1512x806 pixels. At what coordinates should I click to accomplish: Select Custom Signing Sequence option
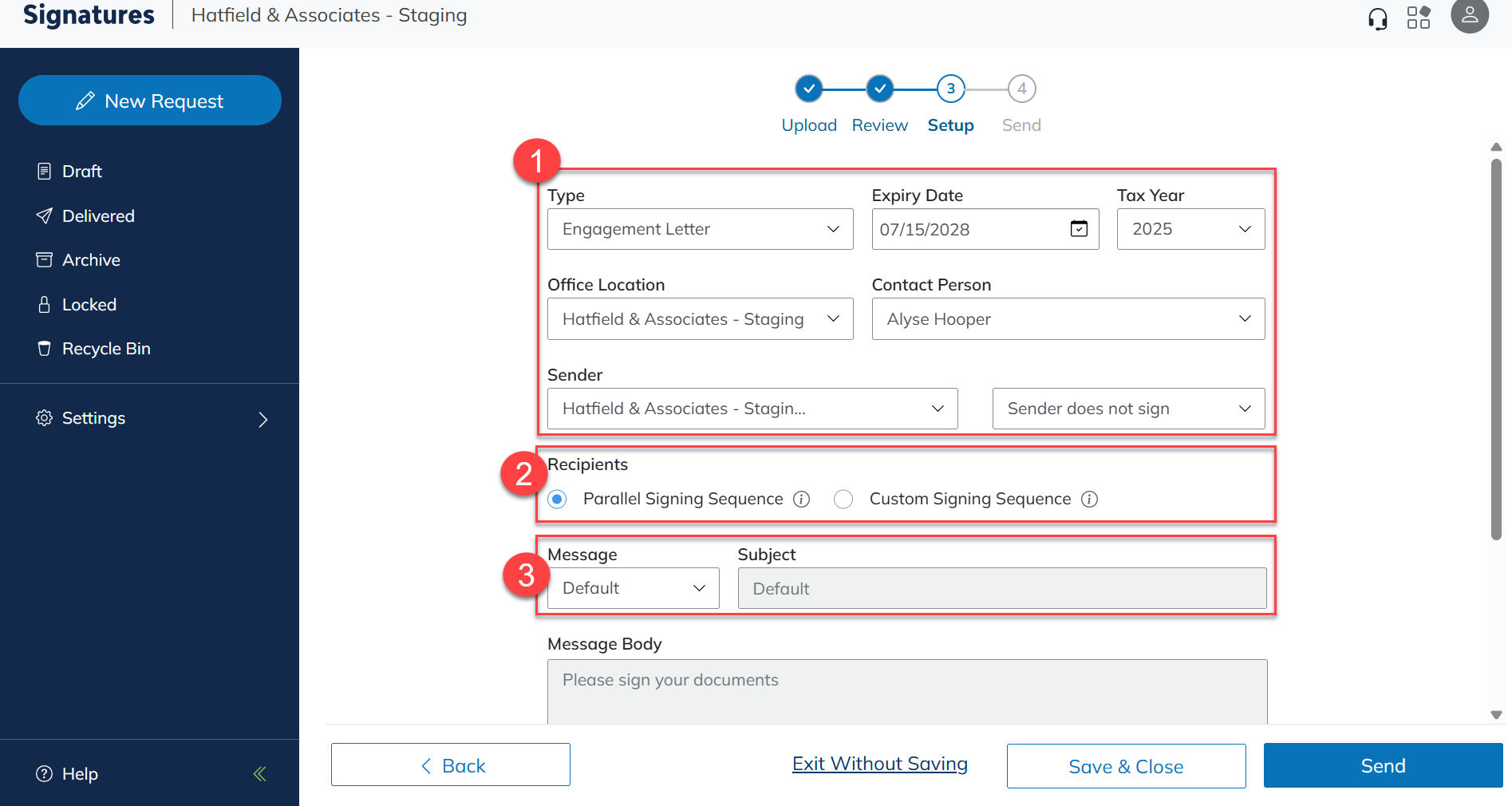point(843,499)
